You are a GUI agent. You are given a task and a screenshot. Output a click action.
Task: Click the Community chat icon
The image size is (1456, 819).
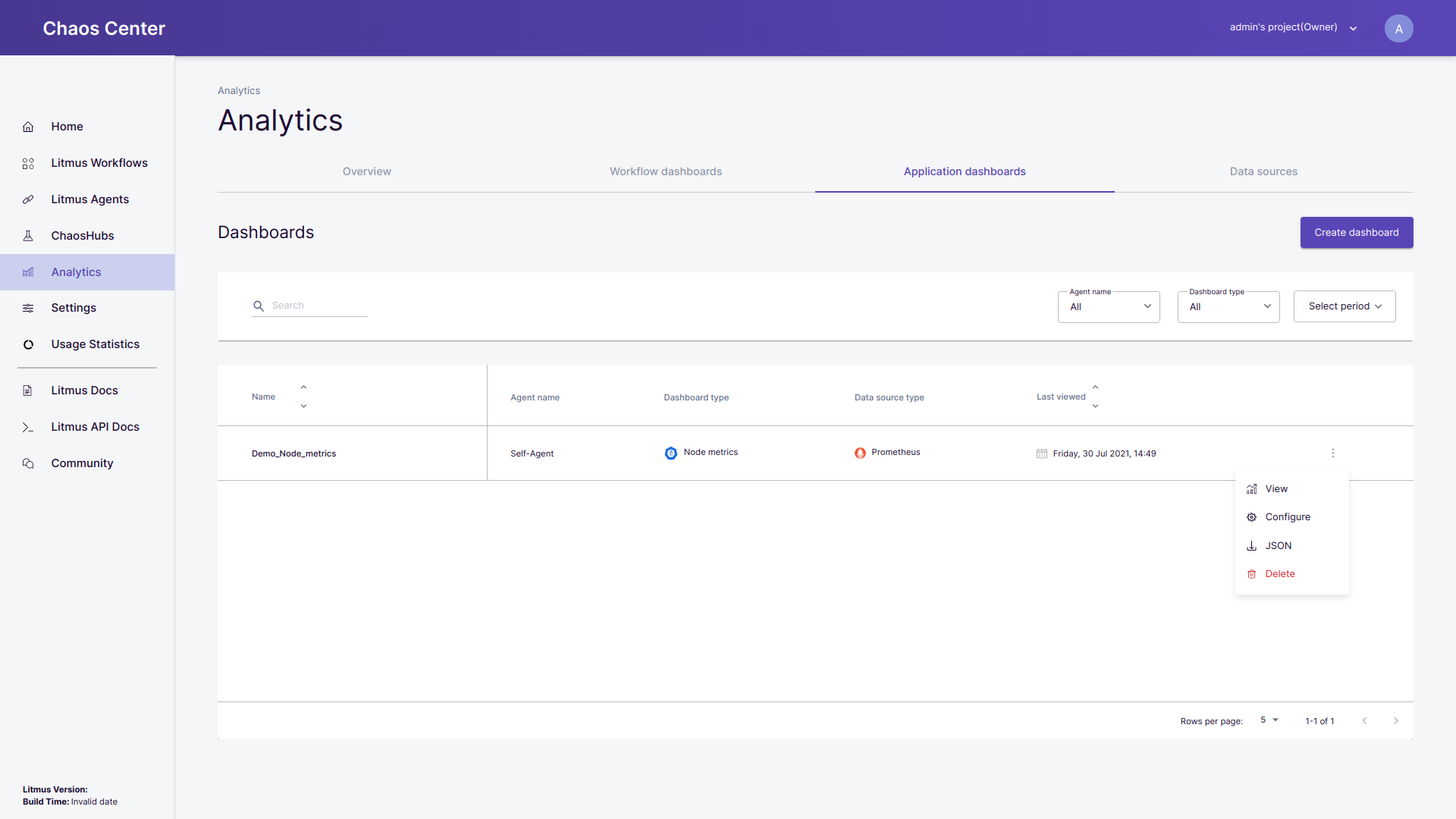[28, 463]
